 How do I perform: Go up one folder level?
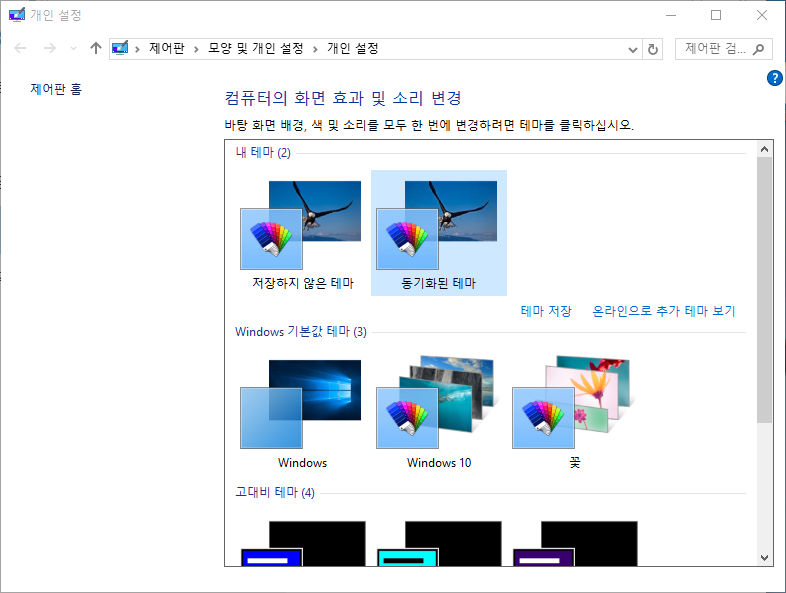pyautogui.click(x=96, y=48)
